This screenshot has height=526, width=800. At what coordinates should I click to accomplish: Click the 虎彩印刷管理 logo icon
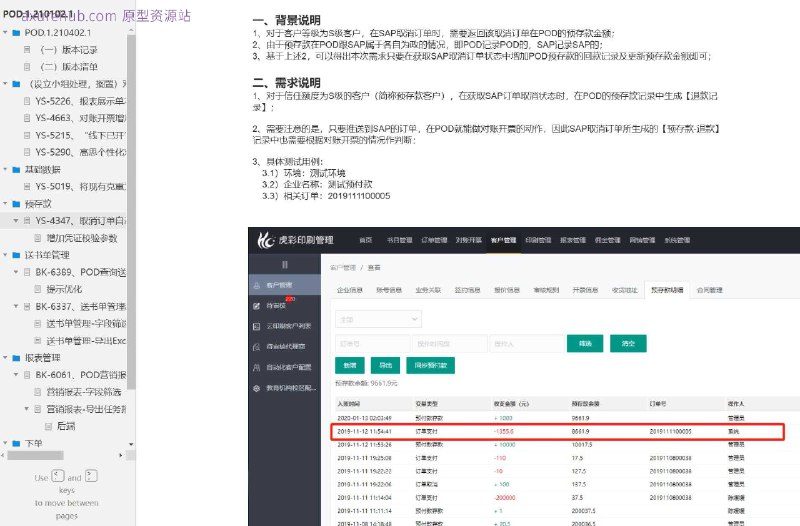click(266, 240)
